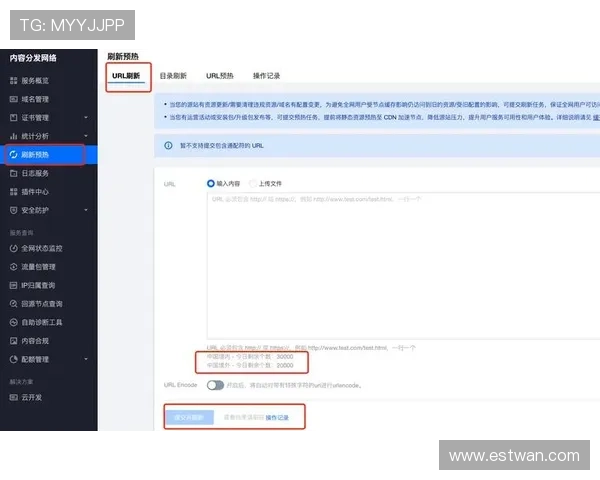Viewport: 600px width, 480px height.
Task: Open 日志服务 in the sidebar
Action: click(35, 173)
